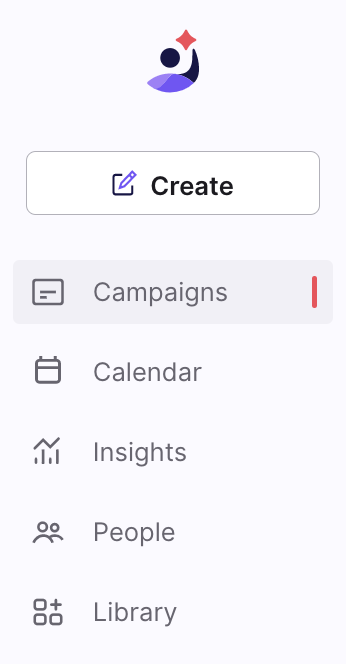Select the highlighted Campaigns row background
Viewport: 364px width, 664px height.
point(173,292)
